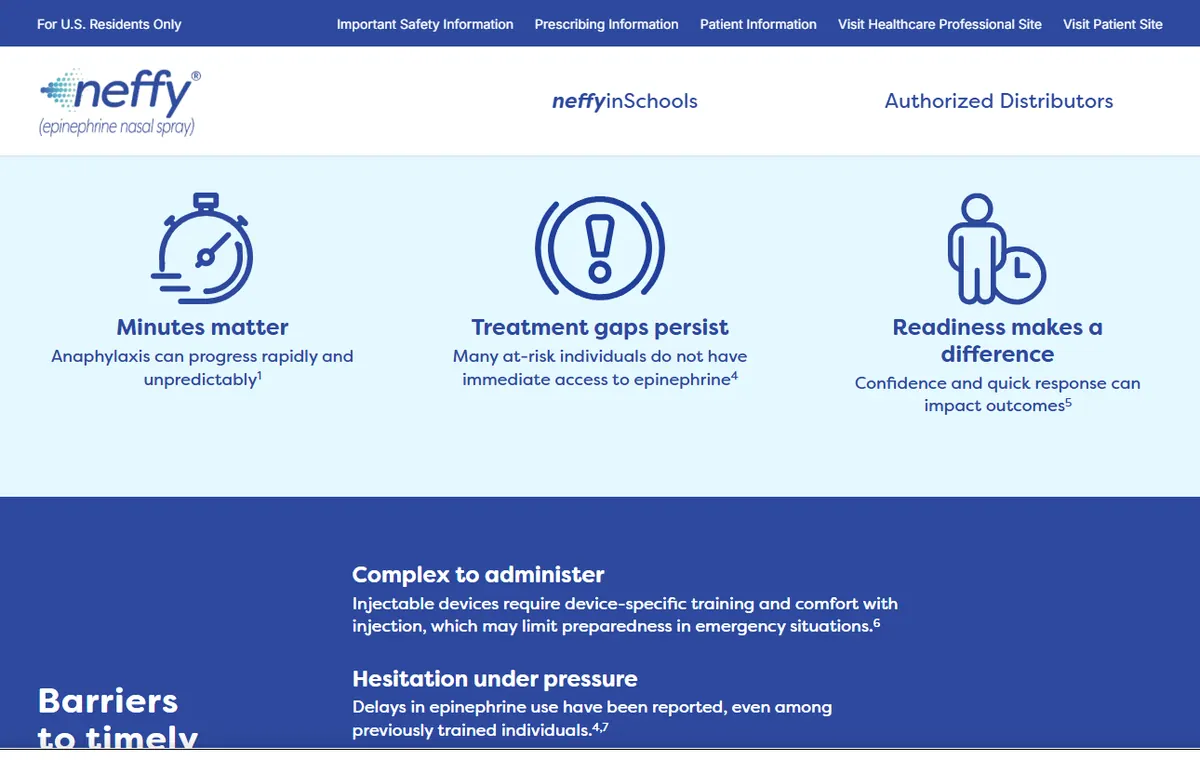
Task: Select the neffyinSchools menu item
Action: [625, 101]
